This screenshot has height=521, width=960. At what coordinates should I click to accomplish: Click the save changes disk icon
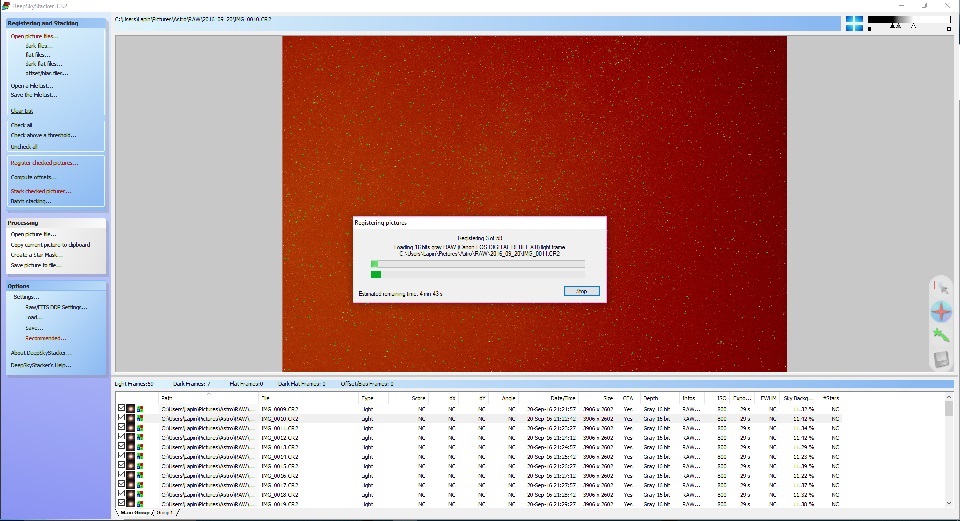(x=940, y=358)
